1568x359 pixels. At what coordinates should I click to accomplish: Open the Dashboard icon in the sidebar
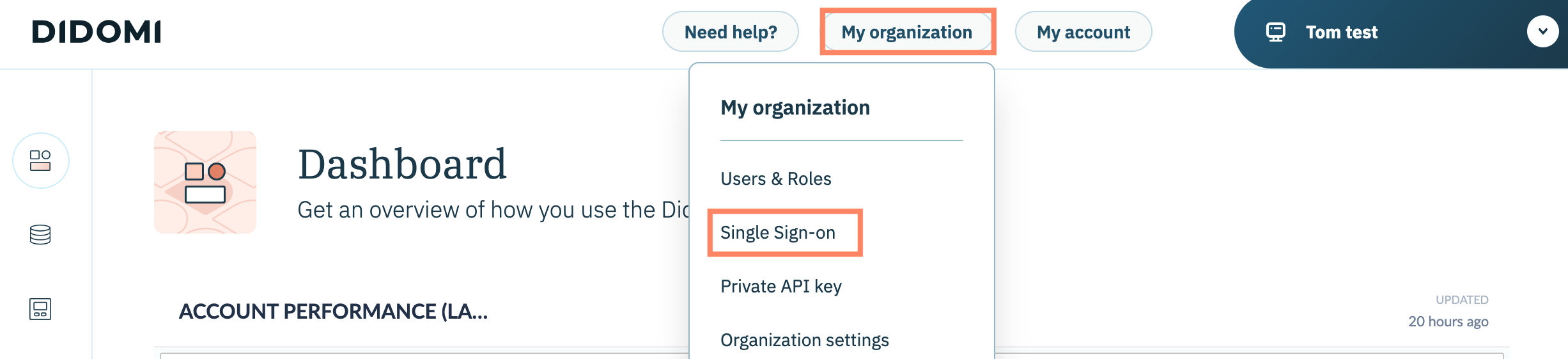click(40, 161)
